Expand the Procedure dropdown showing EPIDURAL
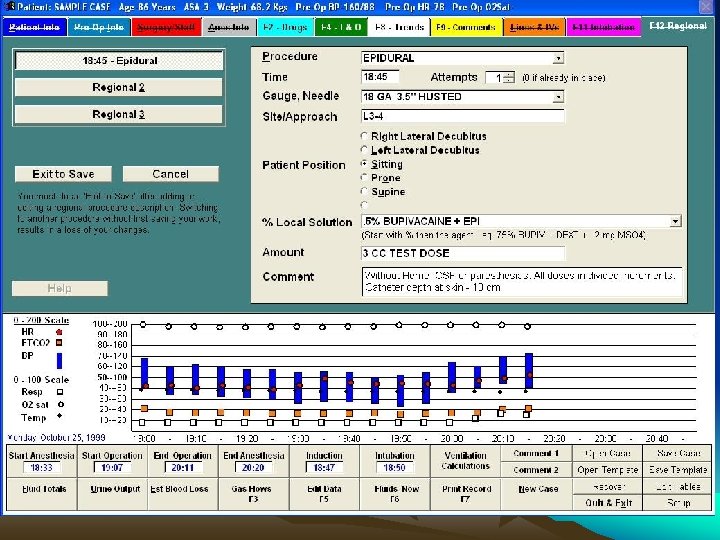720x540 pixels. coord(558,58)
